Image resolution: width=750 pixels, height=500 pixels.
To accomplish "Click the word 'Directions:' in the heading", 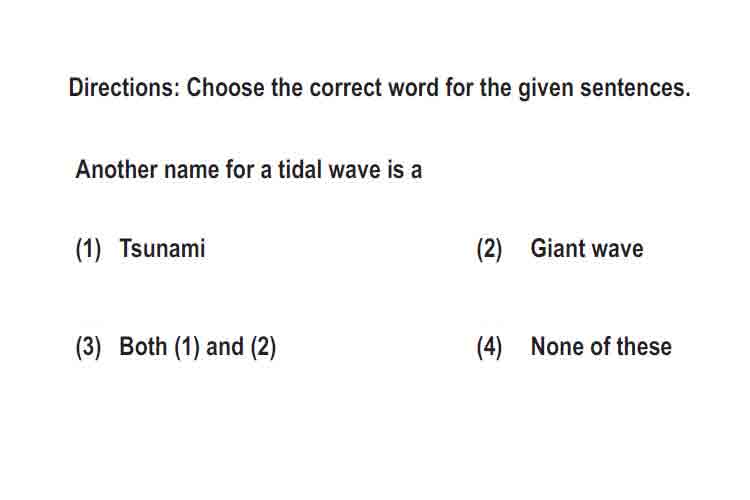I will (x=124, y=88).
